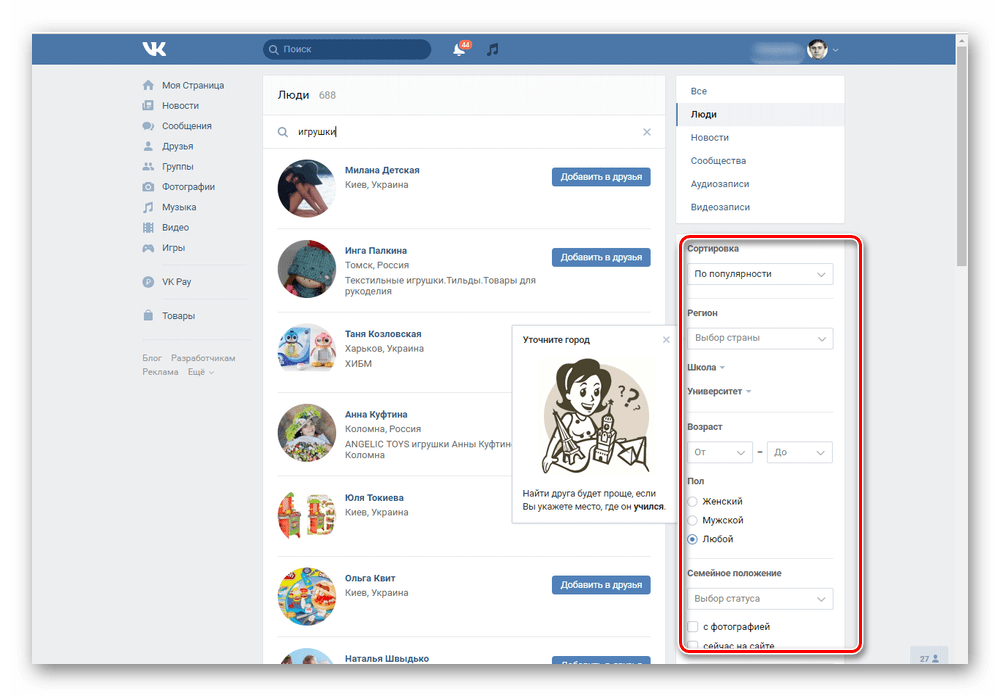1000x696 pixels.
Task: Switch to Видеозаписи search tab
Action: [x=760, y=207]
